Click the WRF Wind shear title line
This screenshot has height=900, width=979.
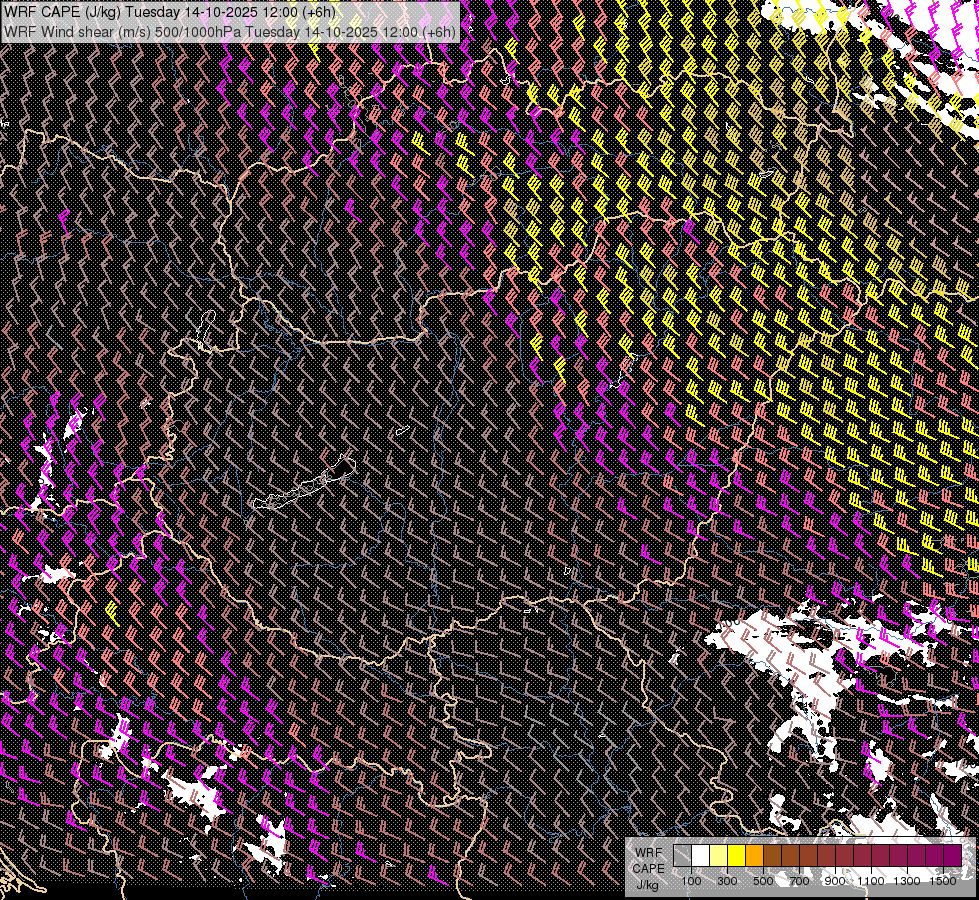click(x=230, y=31)
